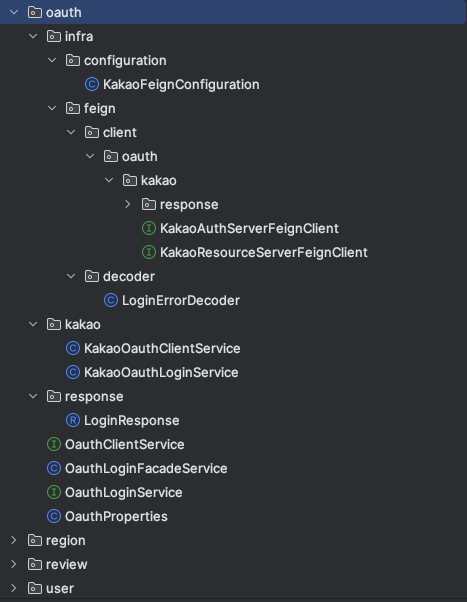This screenshot has height=602, width=467.
Task: Collapse the feign folder chevron
Action: tap(52, 108)
